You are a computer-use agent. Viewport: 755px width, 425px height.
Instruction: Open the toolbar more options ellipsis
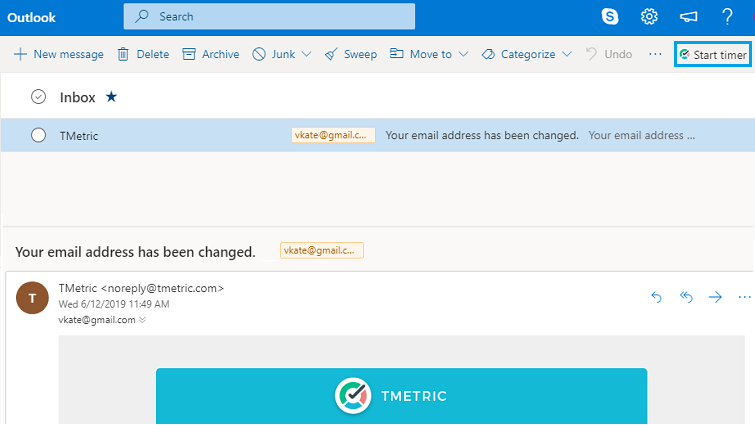[x=655, y=54]
